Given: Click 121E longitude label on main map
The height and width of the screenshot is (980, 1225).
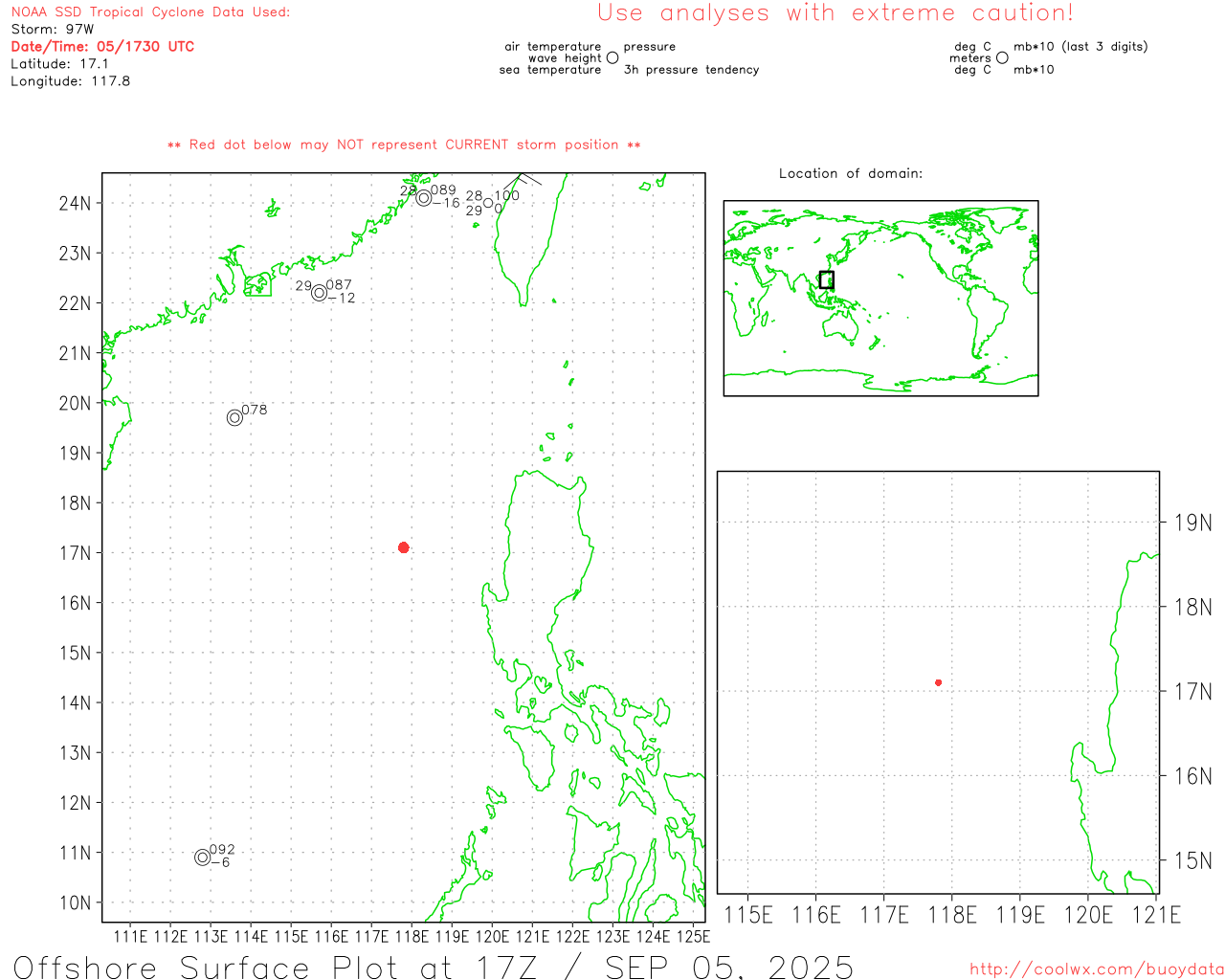Looking at the screenshot, I should (533, 936).
